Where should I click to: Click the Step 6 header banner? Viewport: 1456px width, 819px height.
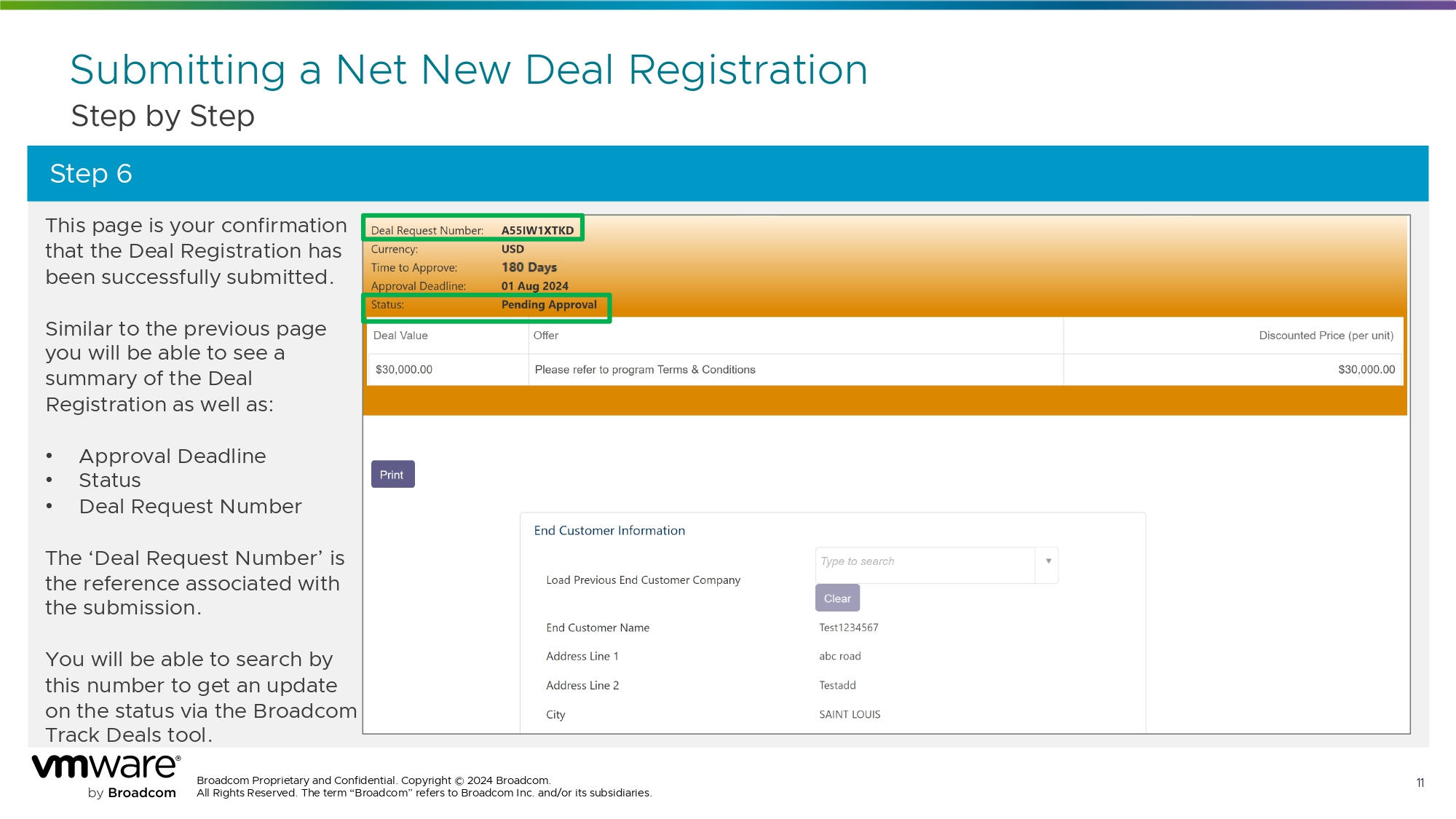727,173
